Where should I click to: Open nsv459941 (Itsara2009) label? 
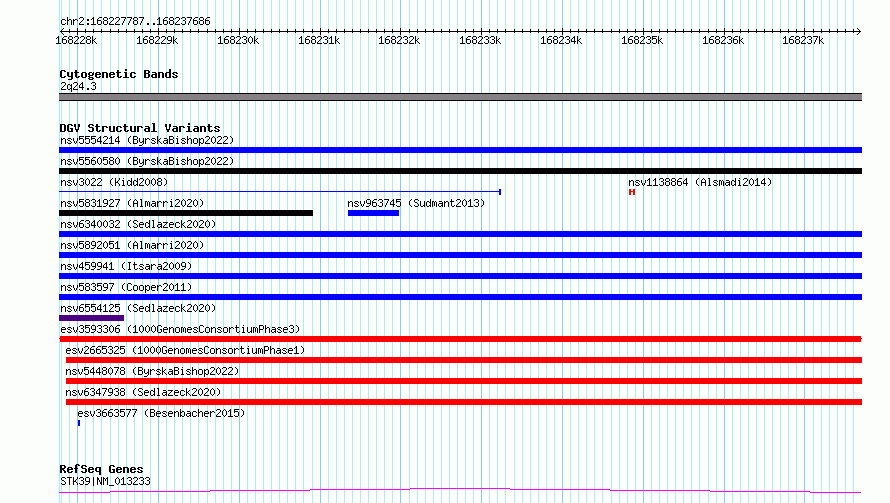point(126,266)
